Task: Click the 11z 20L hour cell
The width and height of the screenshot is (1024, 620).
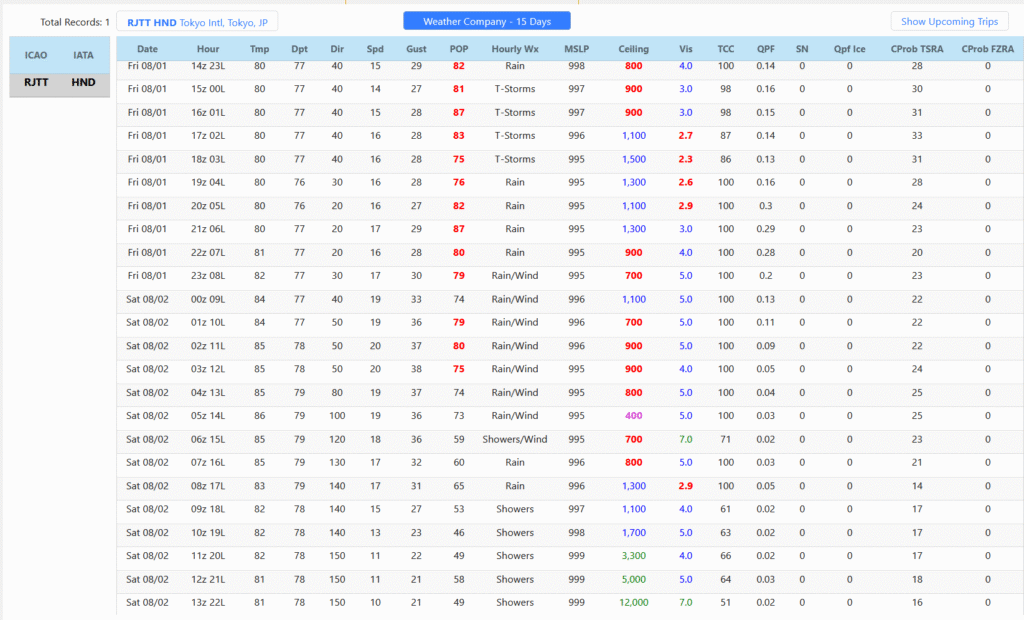Action: 208,556
